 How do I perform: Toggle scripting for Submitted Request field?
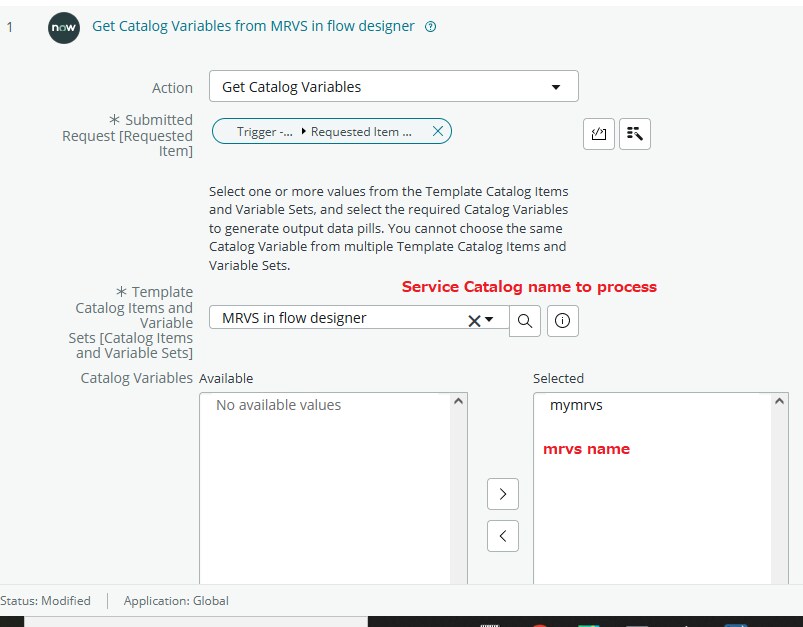coord(599,134)
